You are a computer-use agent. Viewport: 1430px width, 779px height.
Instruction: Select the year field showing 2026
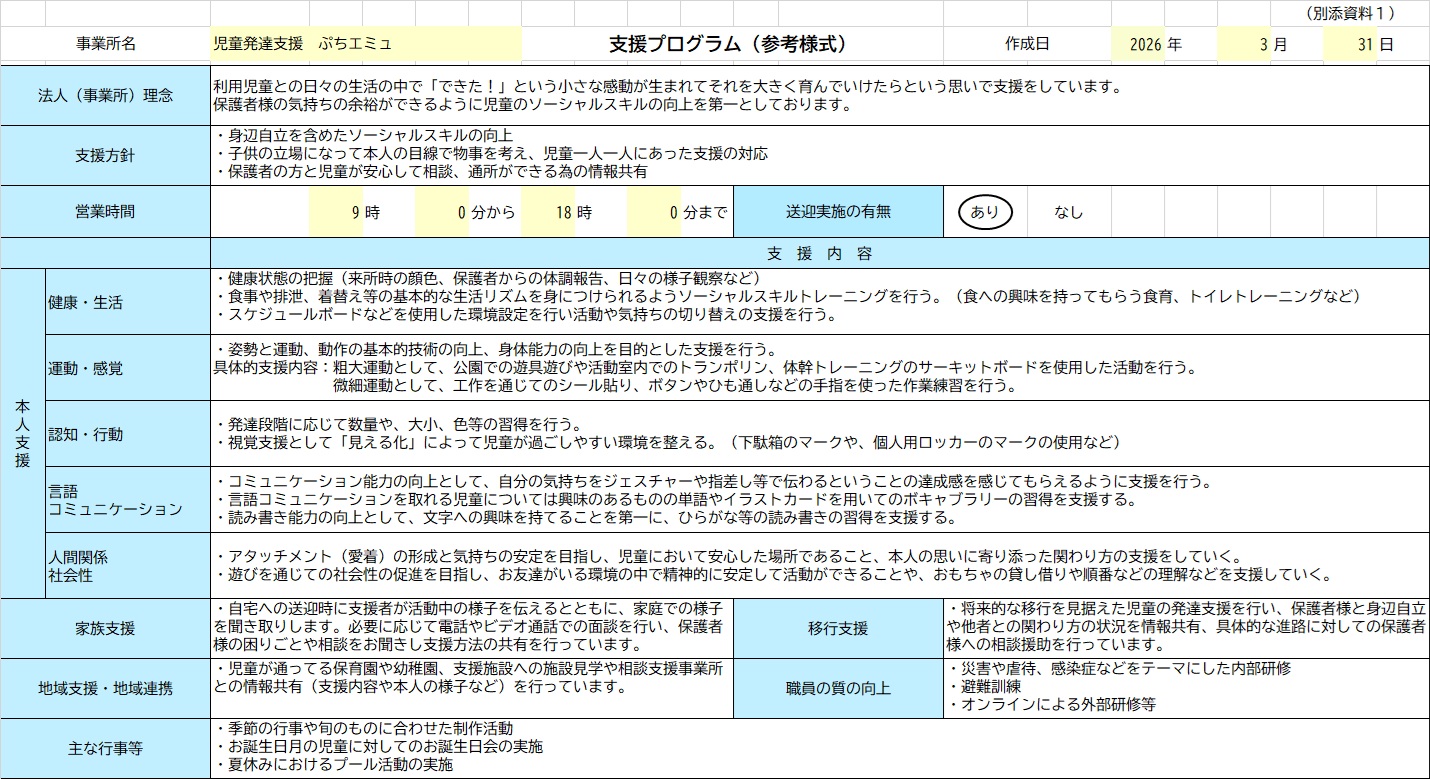[x=1138, y=45]
